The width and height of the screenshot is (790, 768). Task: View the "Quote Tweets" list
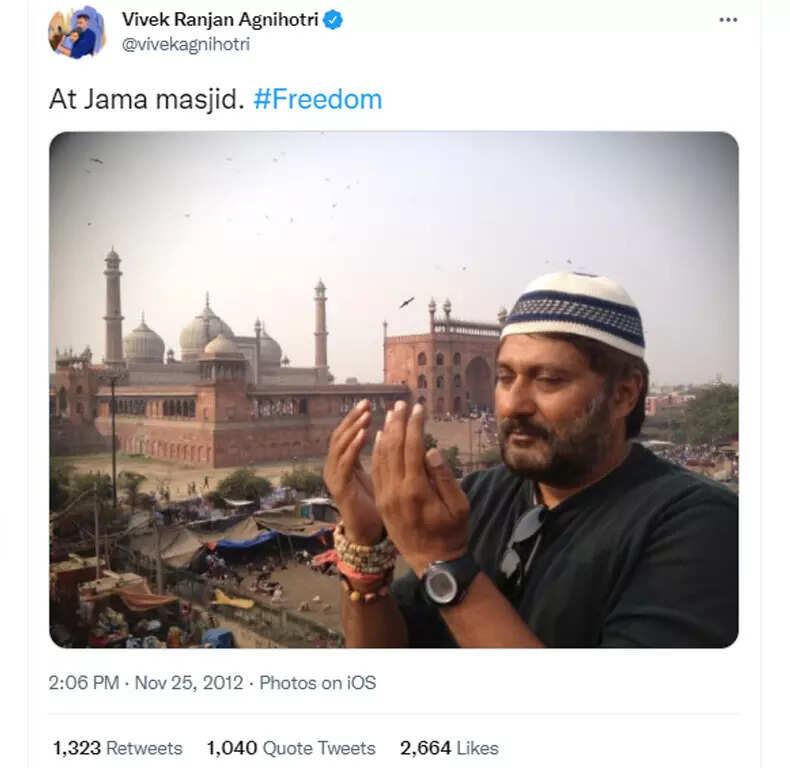pyautogui.click(x=319, y=748)
